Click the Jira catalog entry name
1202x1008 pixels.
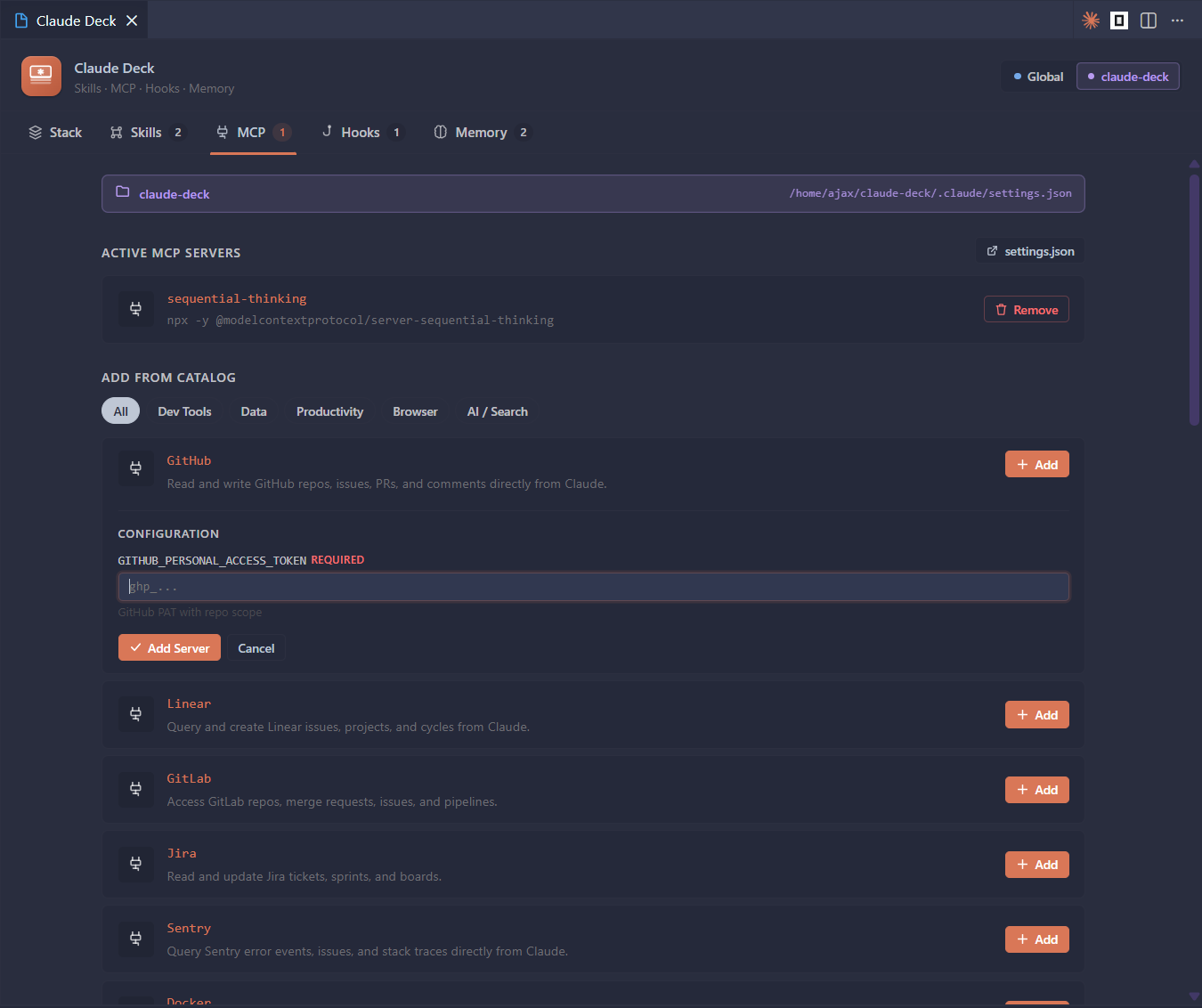tap(182, 853)
